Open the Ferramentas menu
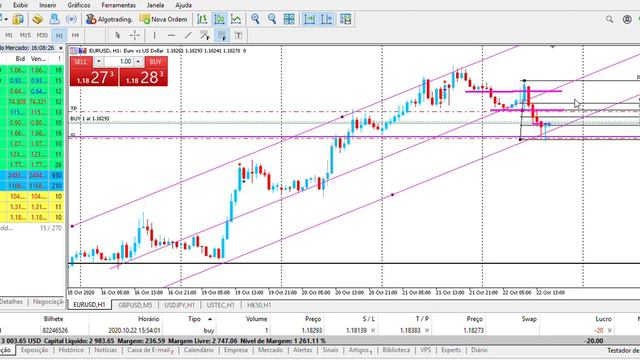Screen dimensions: 640x360 [x=118, y=5]
